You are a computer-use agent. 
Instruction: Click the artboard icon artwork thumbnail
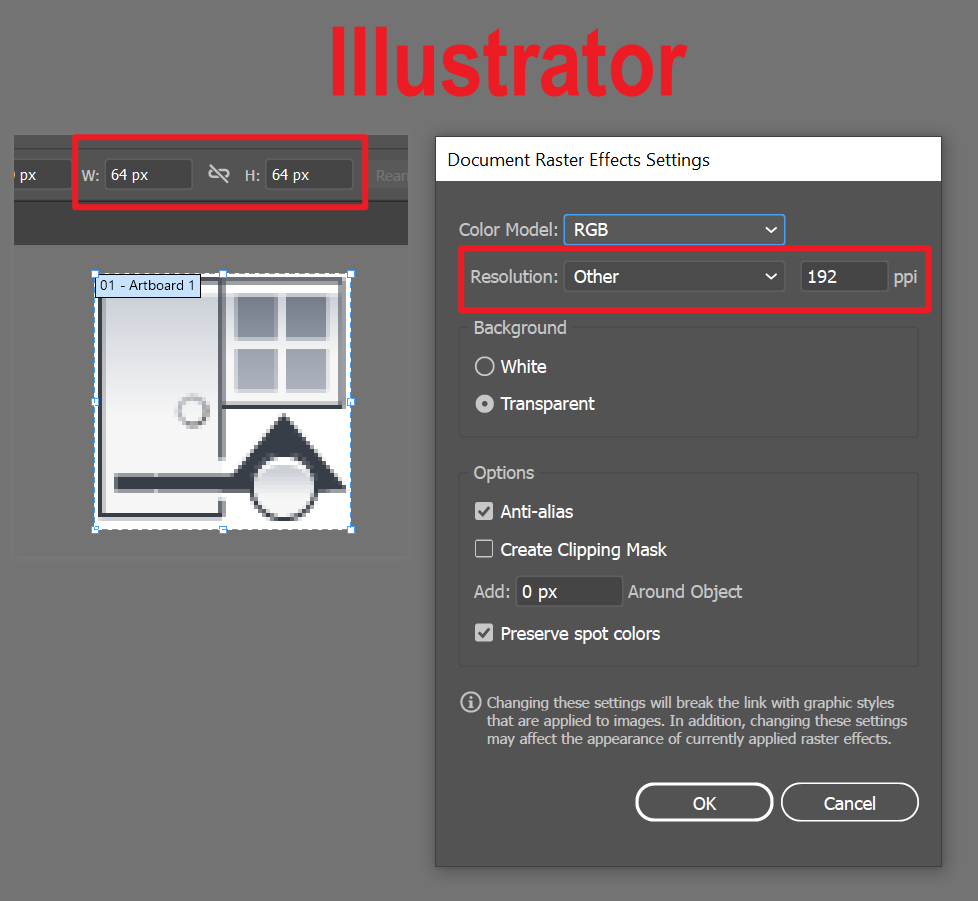pos(223,402)
